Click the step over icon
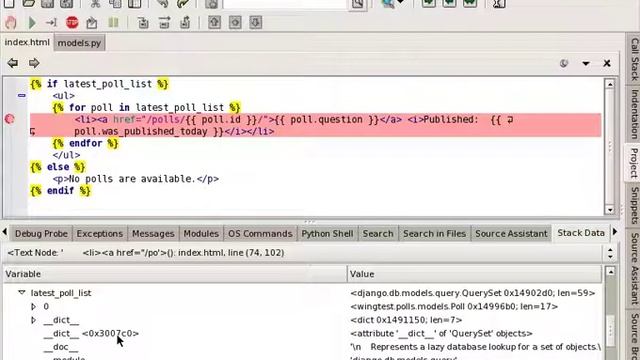Image resolution: width=640 pixels, height=360 pixels. click(164, 22)
